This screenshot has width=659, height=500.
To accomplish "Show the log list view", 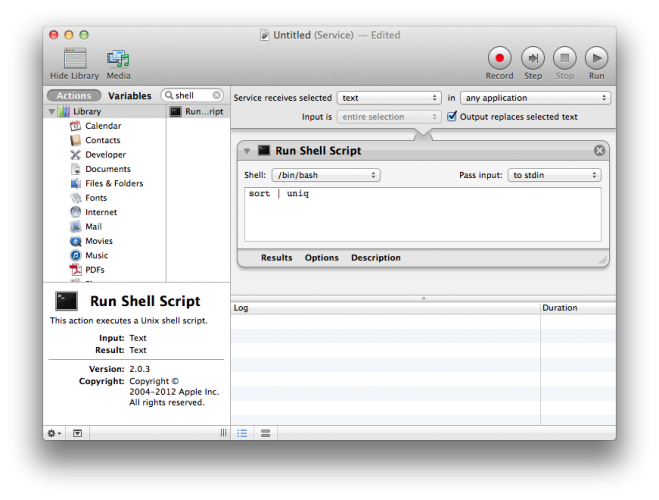I will coord(242,433).
